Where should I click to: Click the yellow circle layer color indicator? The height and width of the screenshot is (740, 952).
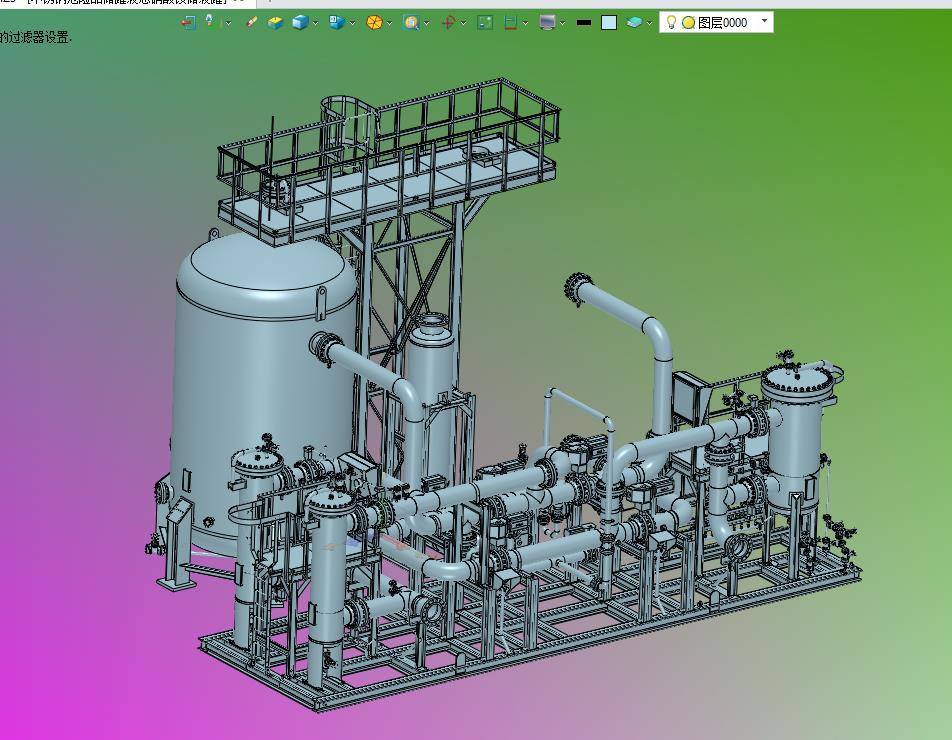[688, 23]
